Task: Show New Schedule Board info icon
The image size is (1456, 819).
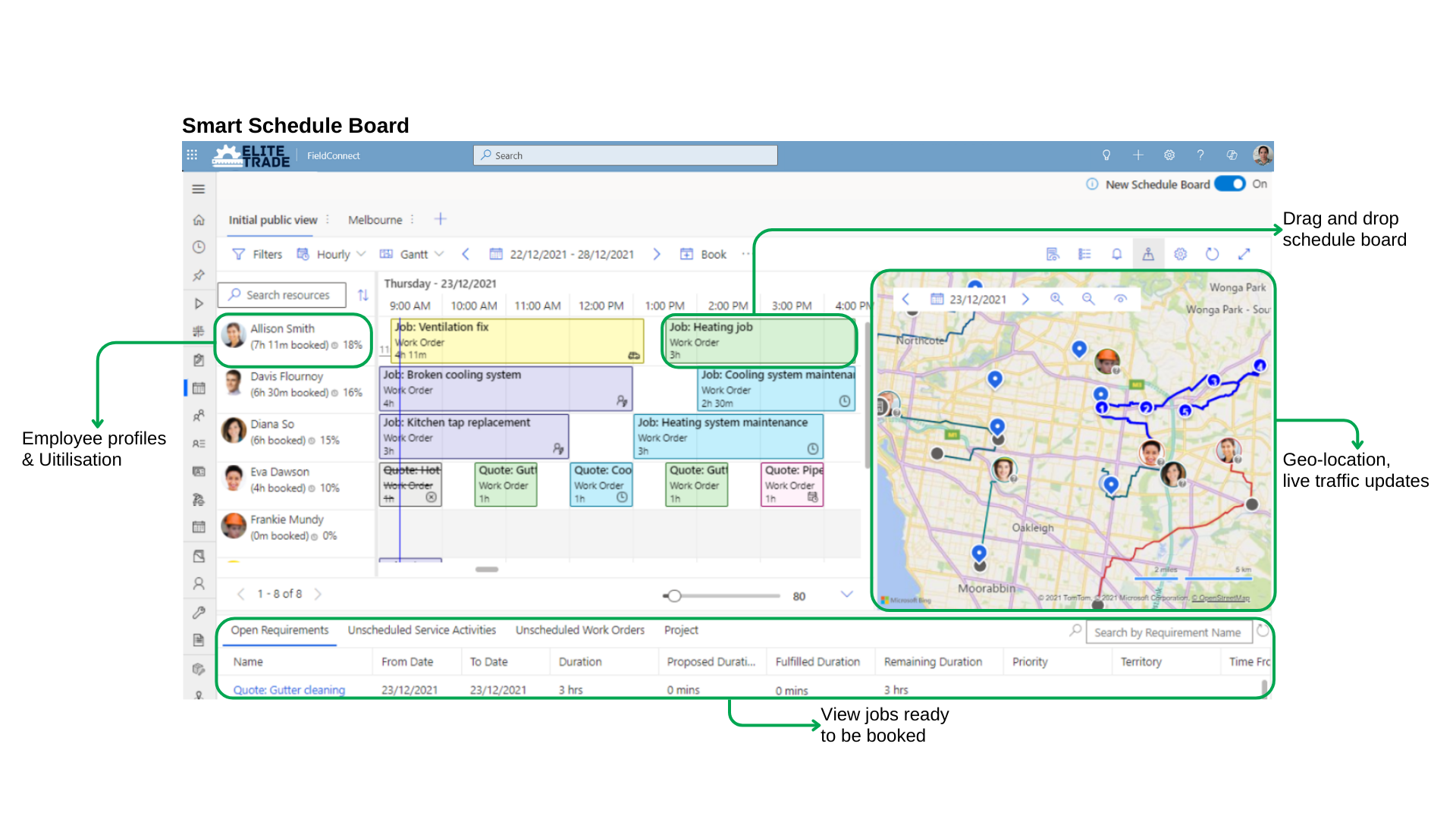Action: pos(1092,184)
